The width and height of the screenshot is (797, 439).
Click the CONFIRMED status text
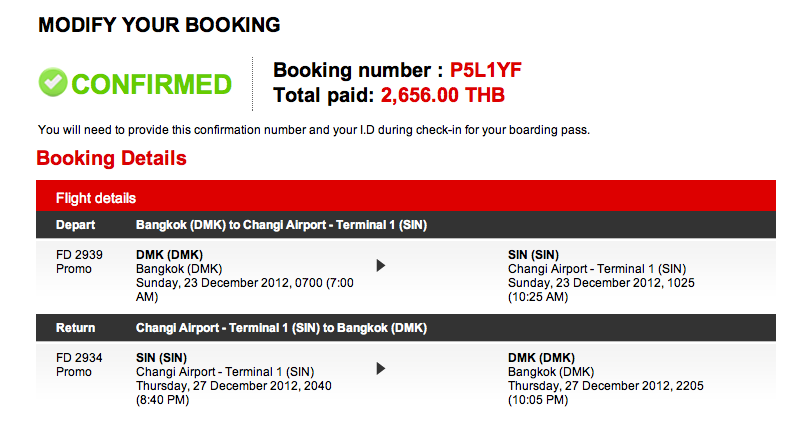[151, 84]
